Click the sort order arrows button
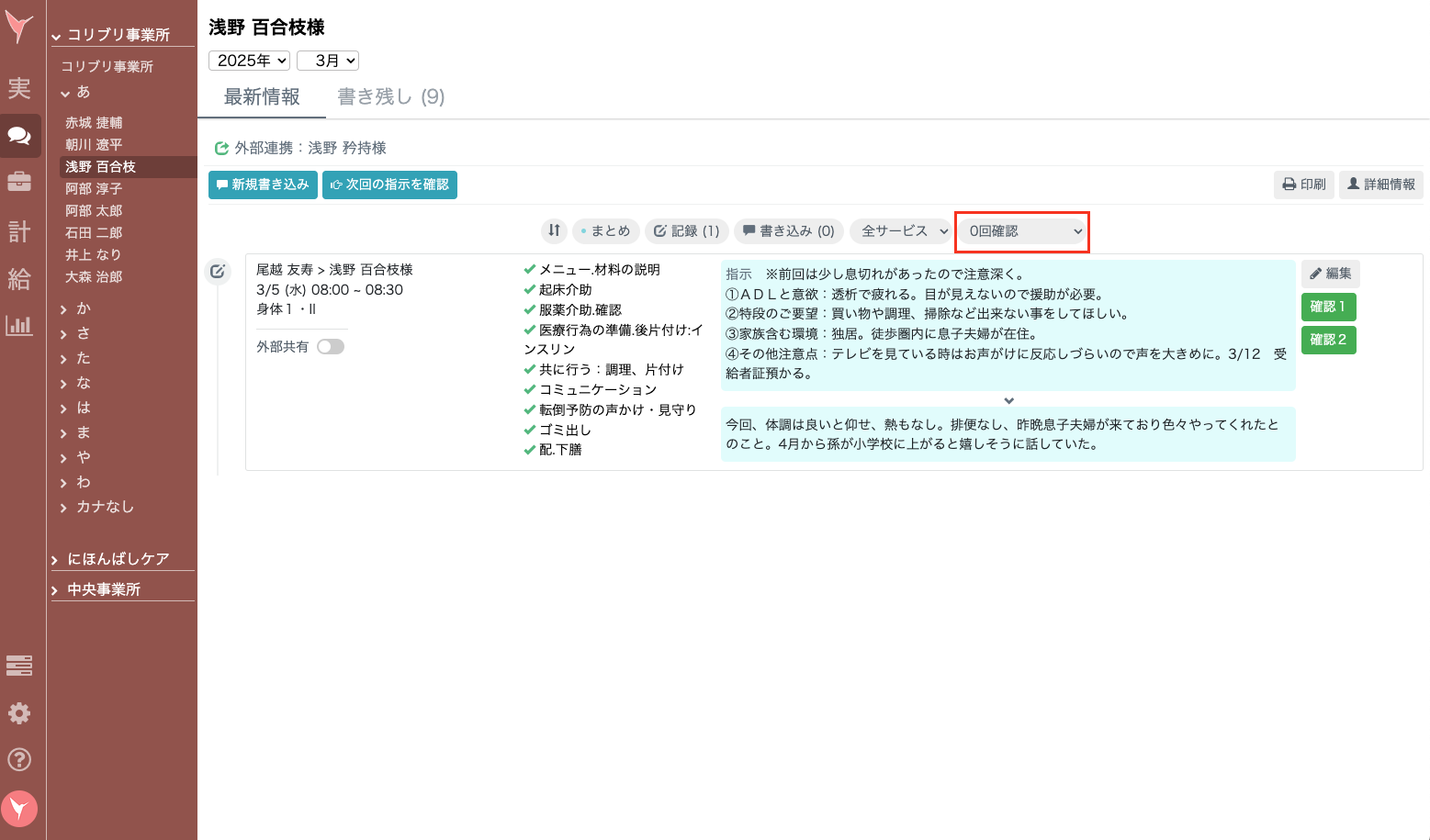 tap(554, 230)
